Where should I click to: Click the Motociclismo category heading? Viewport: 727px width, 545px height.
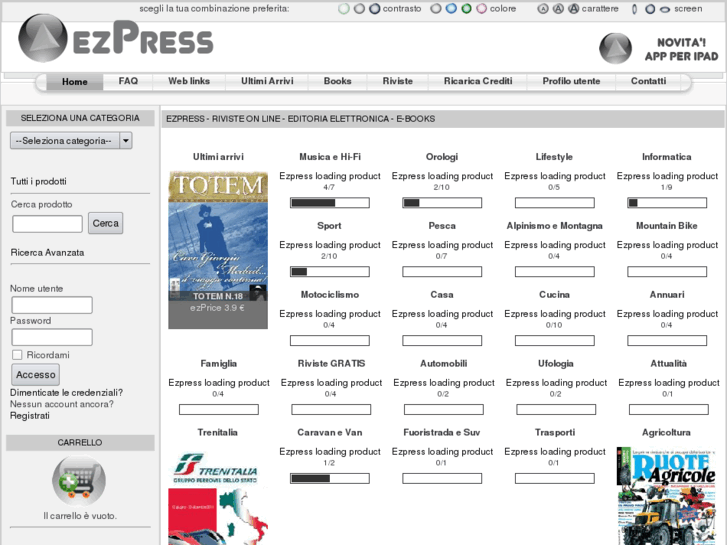tap(330, 295)
